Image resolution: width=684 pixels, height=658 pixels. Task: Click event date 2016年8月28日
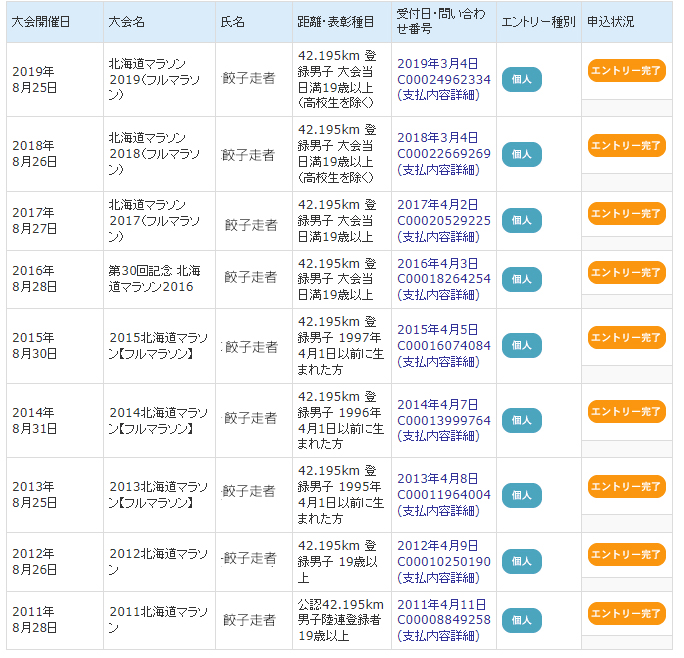[34, 279]
